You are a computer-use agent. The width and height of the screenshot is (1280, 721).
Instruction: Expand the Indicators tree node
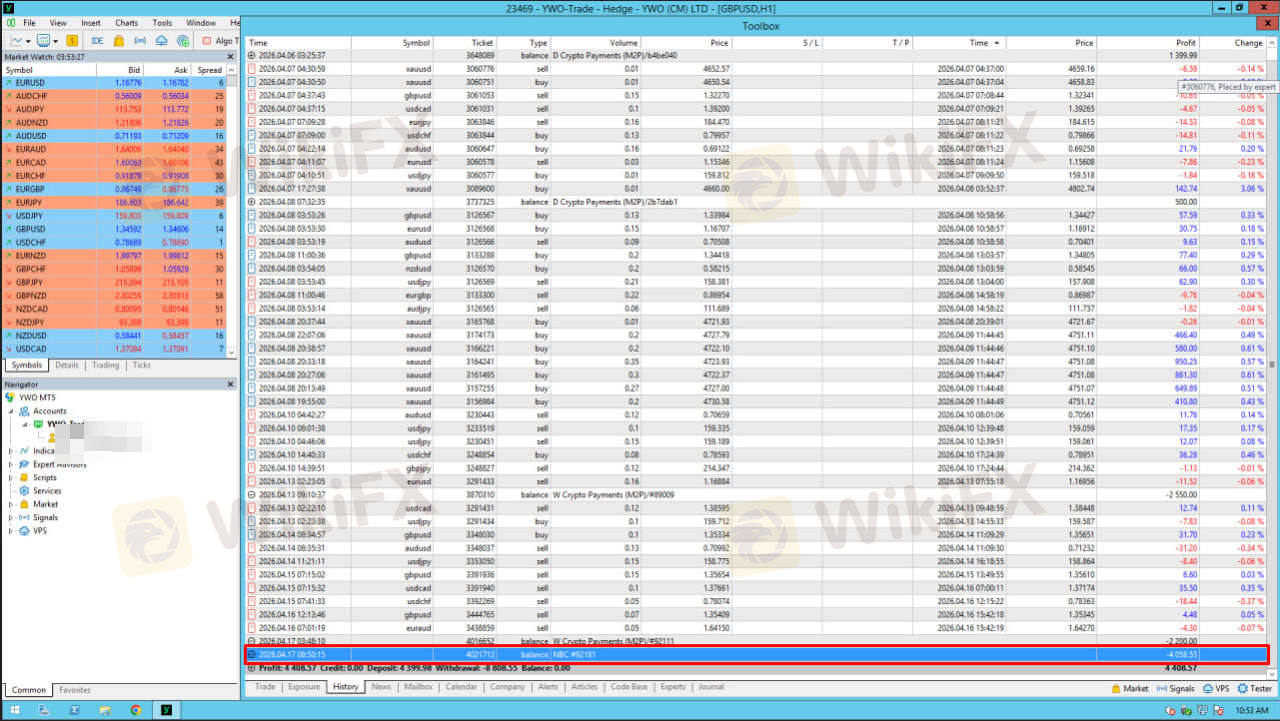pos(11,451)
